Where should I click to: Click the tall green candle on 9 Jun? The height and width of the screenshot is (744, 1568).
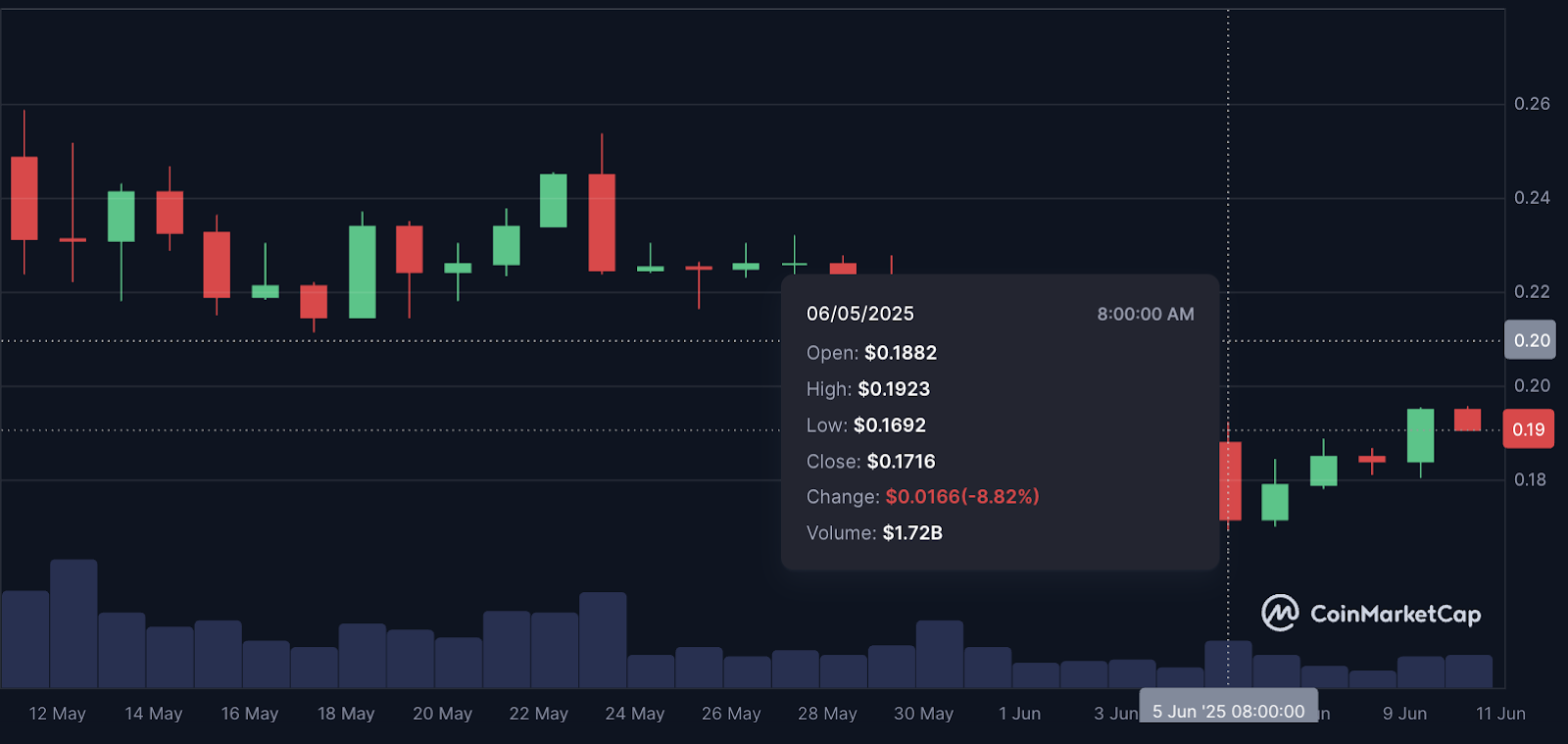(1420, 435)
